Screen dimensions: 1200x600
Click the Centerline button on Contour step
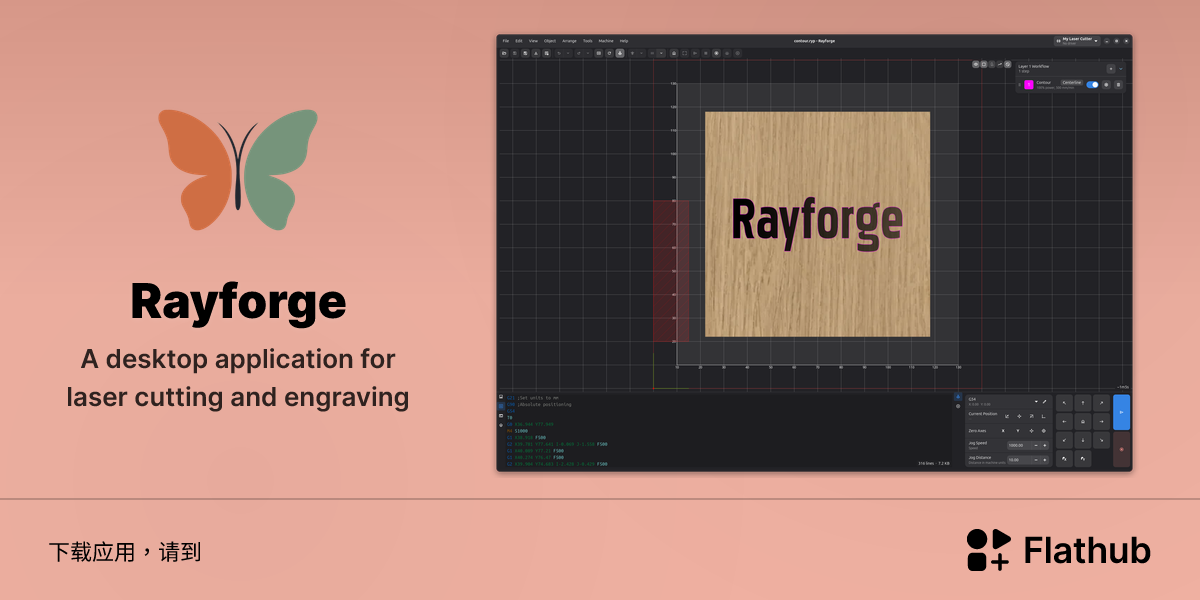click(1072, 83)
